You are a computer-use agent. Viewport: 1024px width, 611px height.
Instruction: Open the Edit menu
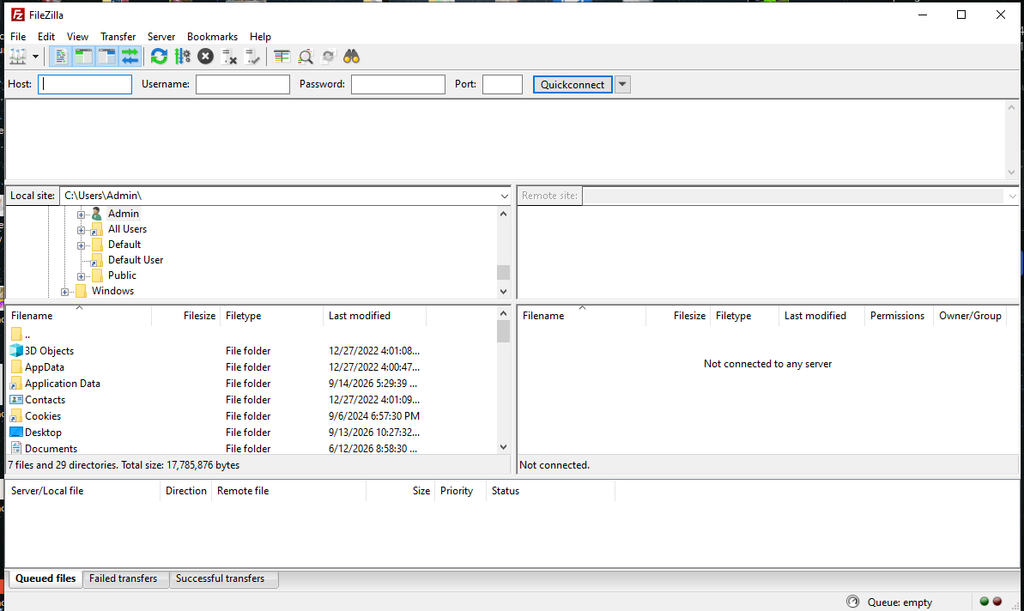pos(46,37)
